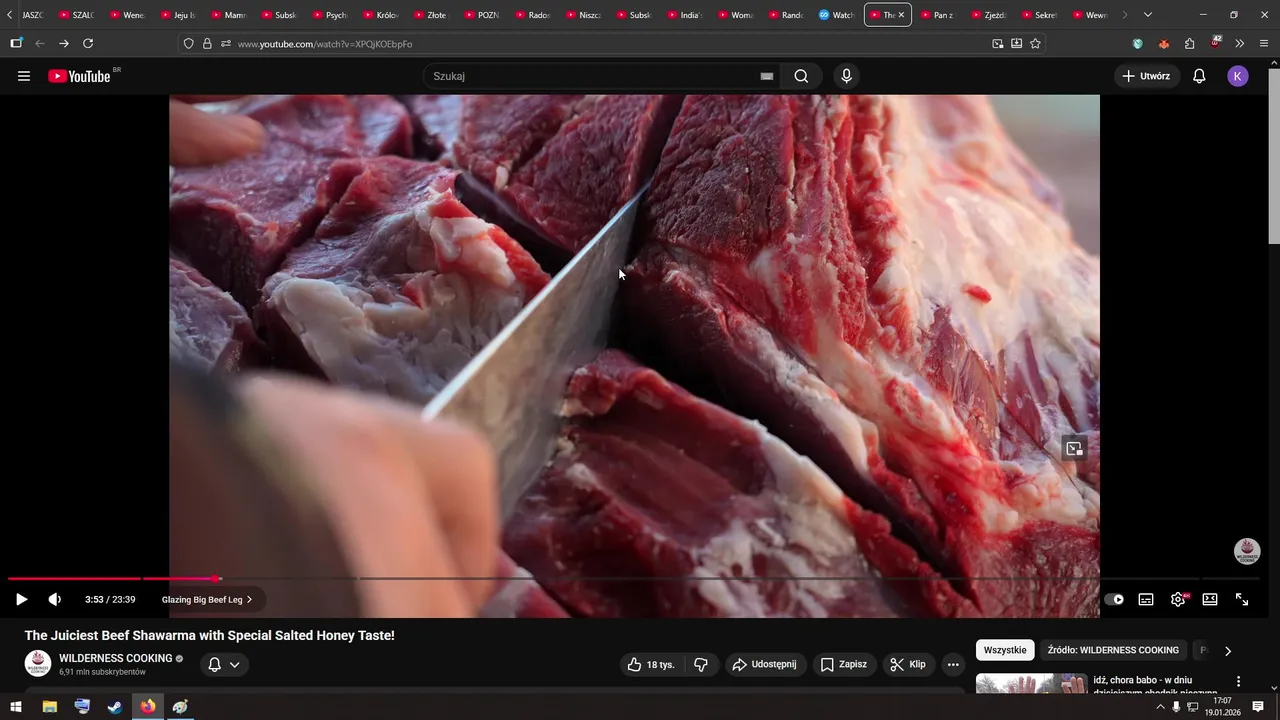Select the Wszystkie filter chip

pyautogui.click(x=1005, y=650)
